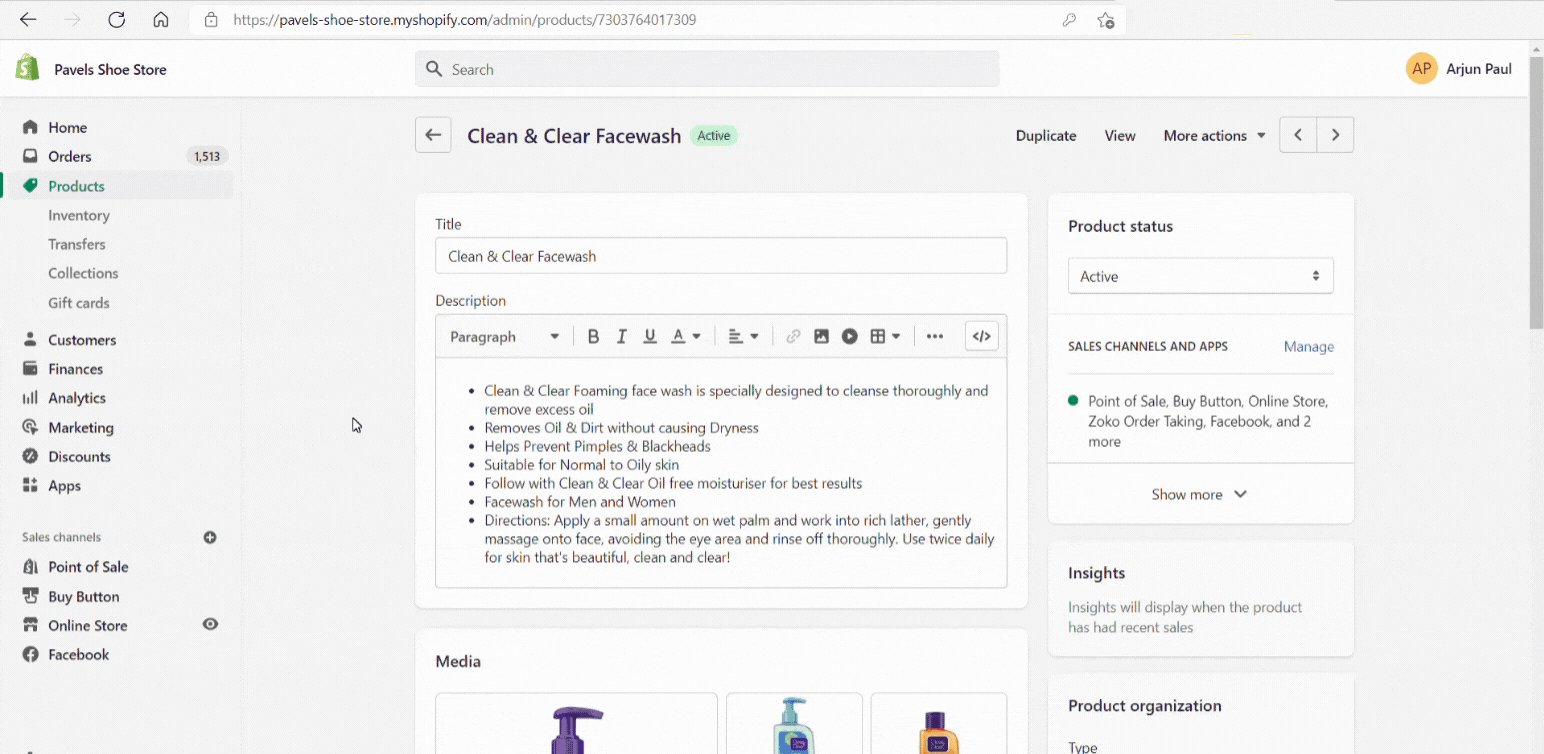The image size is (1544, 754).
Task: Add a sales channel with plus icon
Action: (x=210, y=537)
